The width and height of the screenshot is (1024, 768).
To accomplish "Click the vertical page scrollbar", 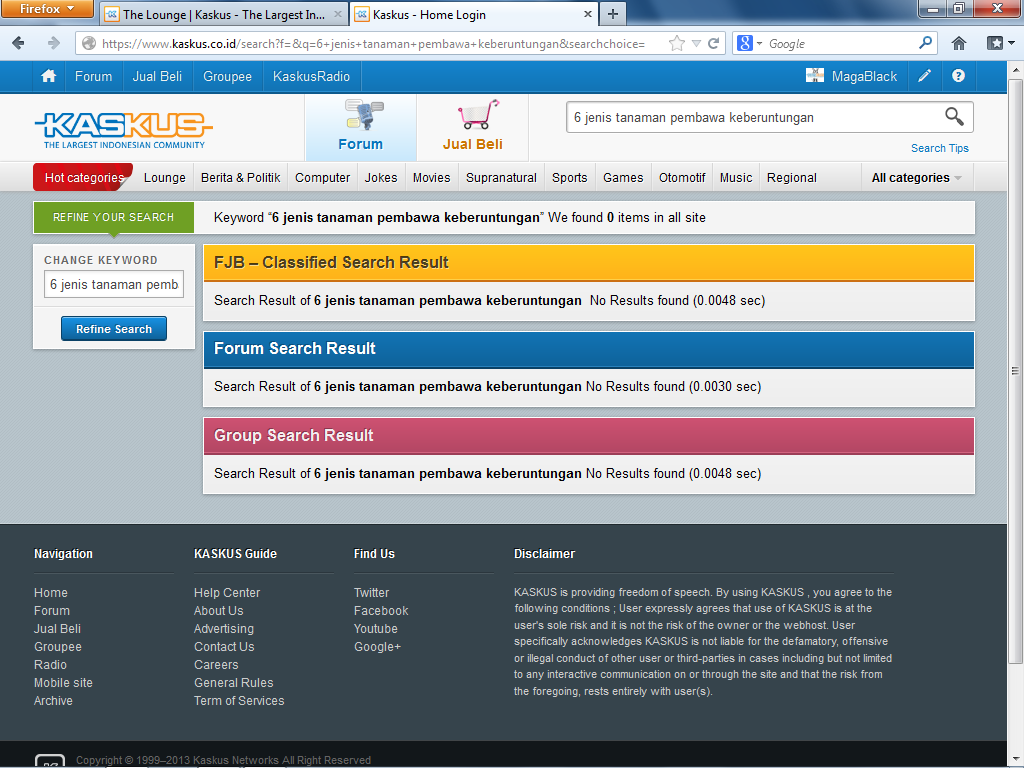I will tap(1015, 370).
